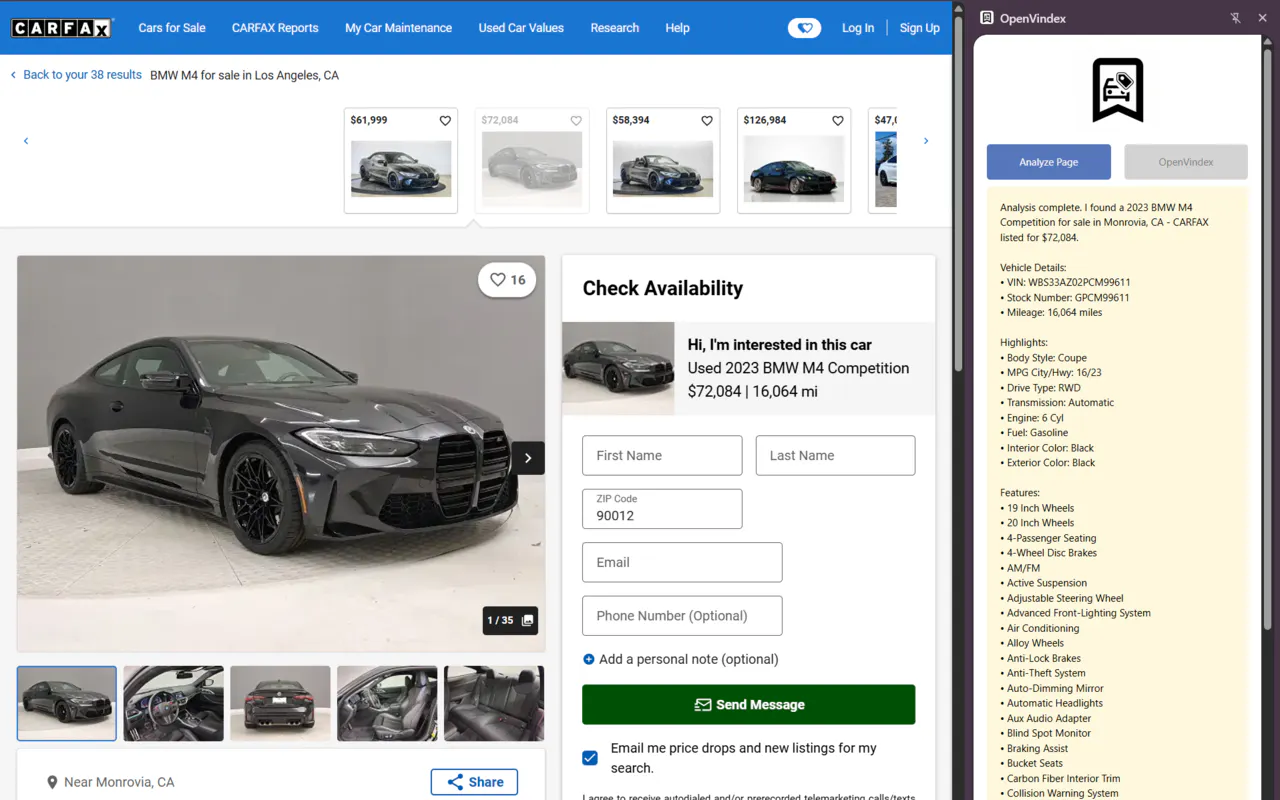
Task: Click the 'Check Availability' heading
Action: tap(663, 288)
